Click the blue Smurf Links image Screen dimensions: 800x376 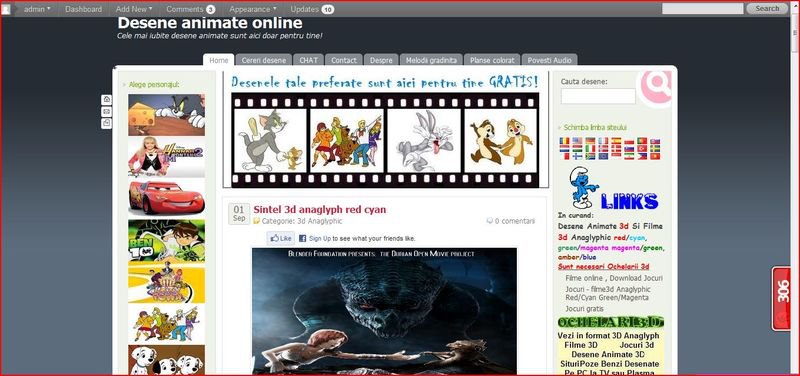613,189
